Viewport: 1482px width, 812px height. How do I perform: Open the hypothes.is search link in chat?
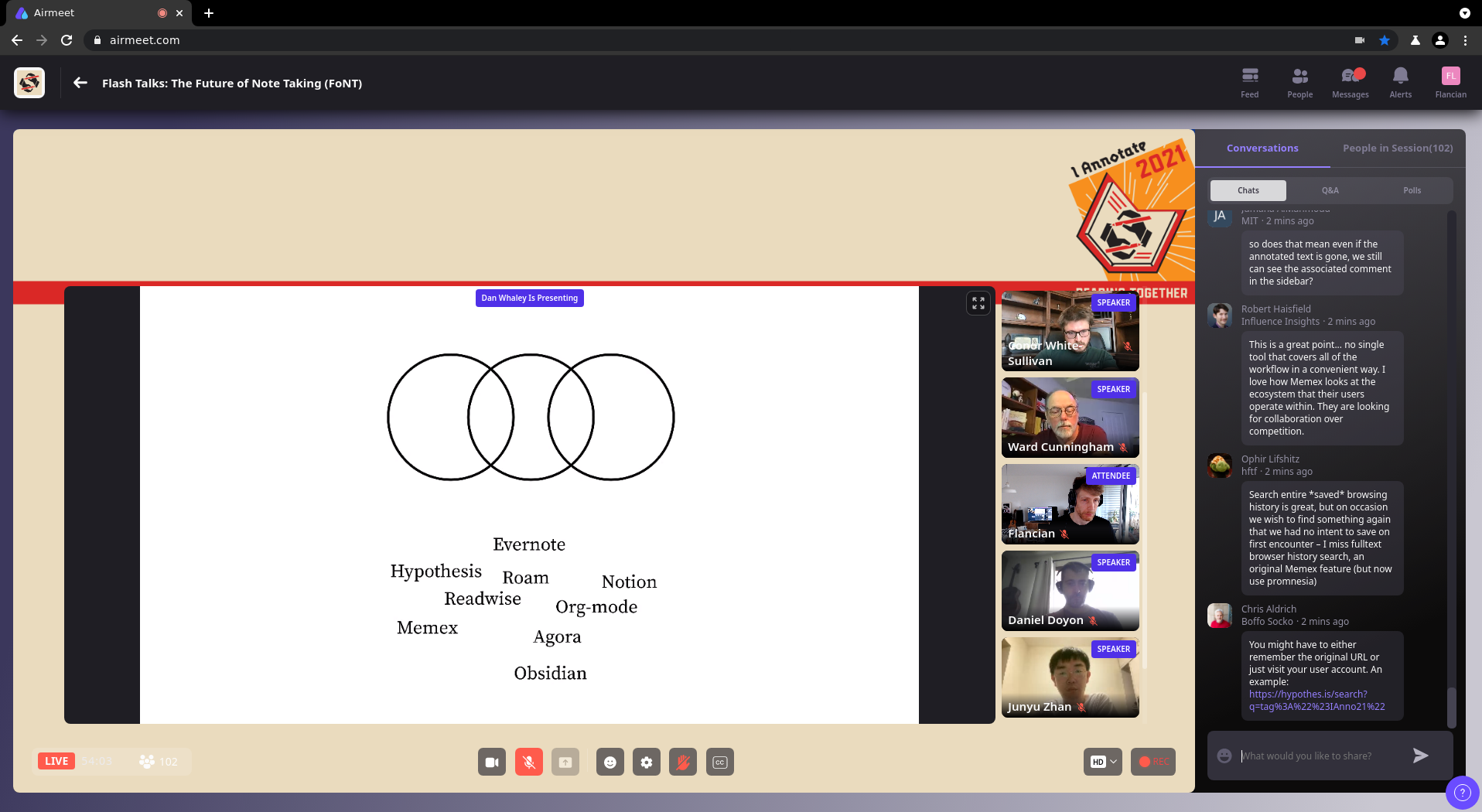1316,701
